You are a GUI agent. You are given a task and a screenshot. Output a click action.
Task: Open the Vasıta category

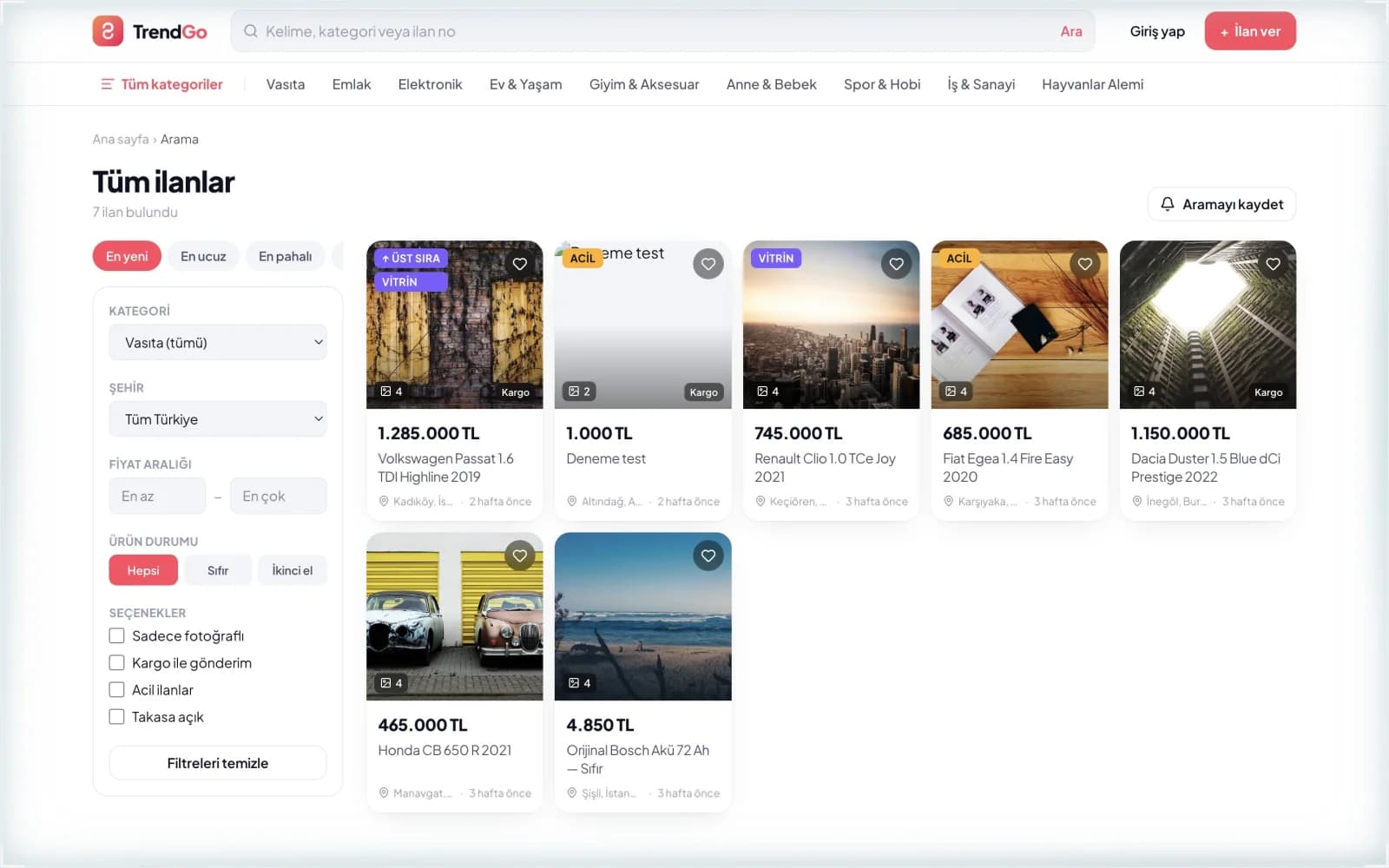point(286,84)
